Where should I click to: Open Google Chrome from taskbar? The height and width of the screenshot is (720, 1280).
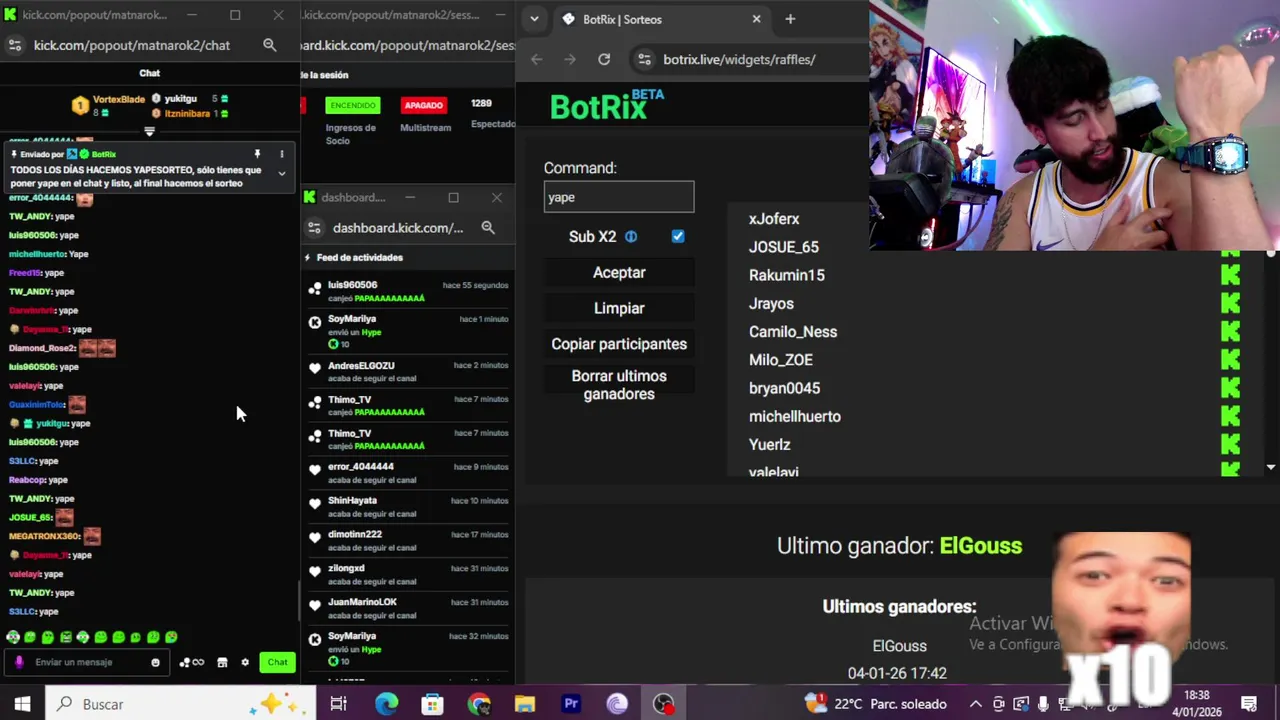click(479, 704)
